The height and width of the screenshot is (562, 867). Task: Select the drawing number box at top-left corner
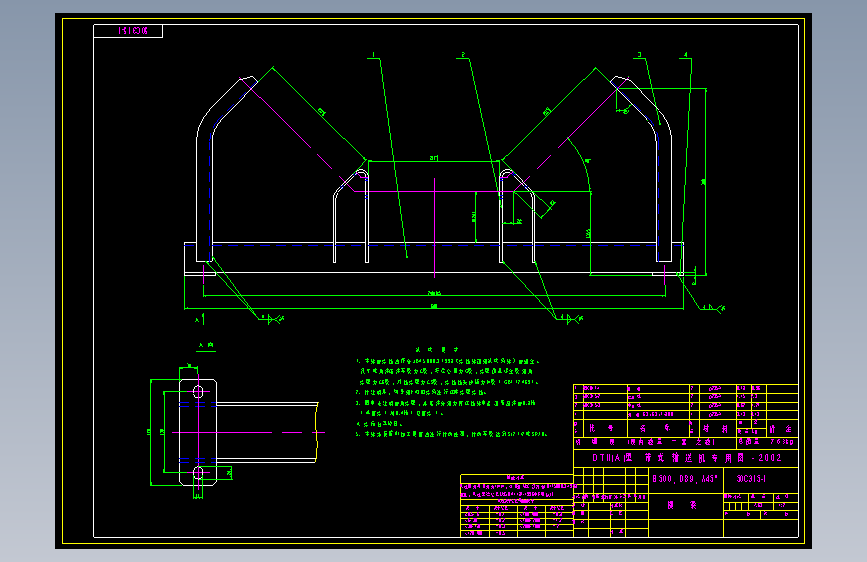tap(128, 31)
